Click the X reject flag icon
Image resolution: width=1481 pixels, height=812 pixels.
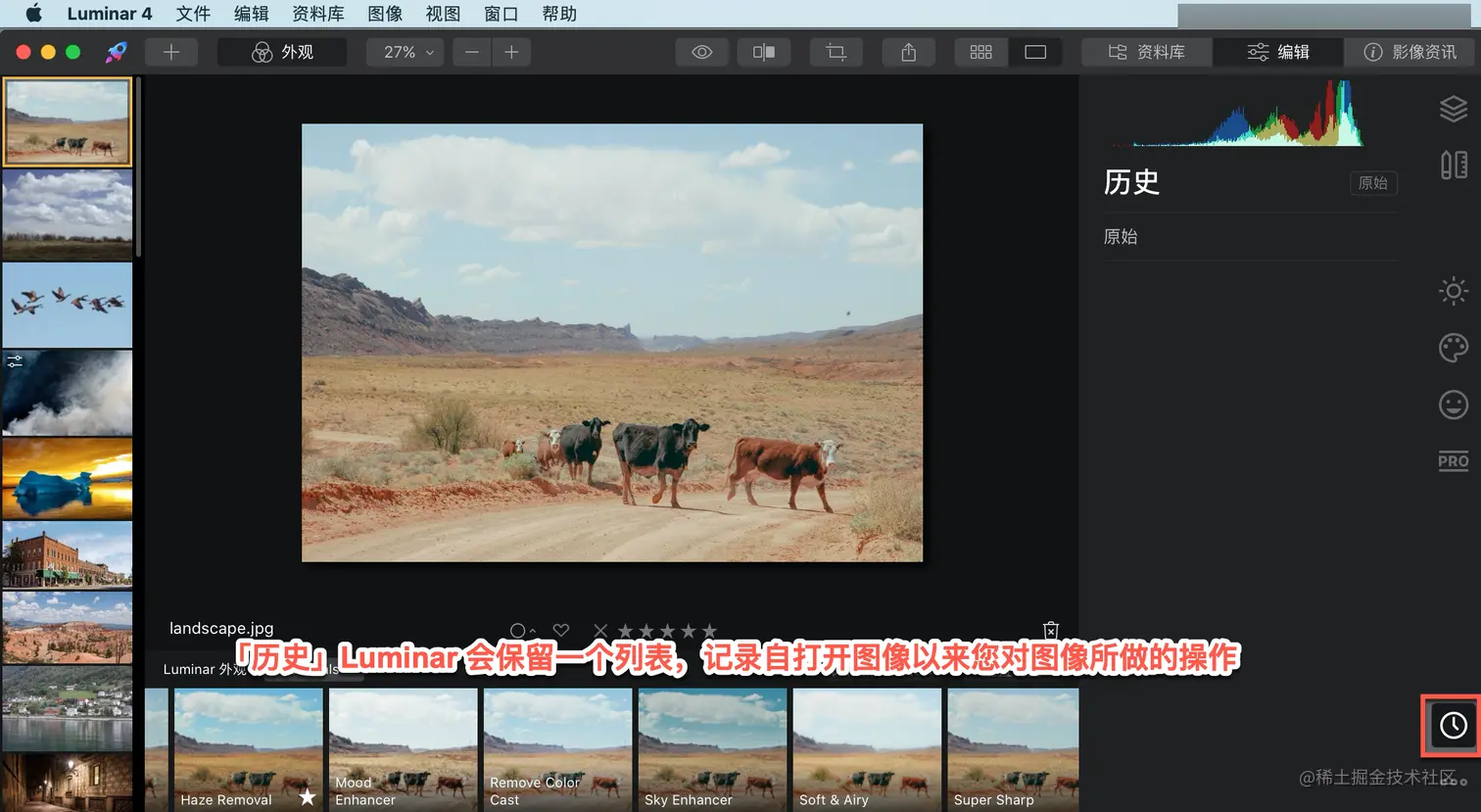[600, 630]
